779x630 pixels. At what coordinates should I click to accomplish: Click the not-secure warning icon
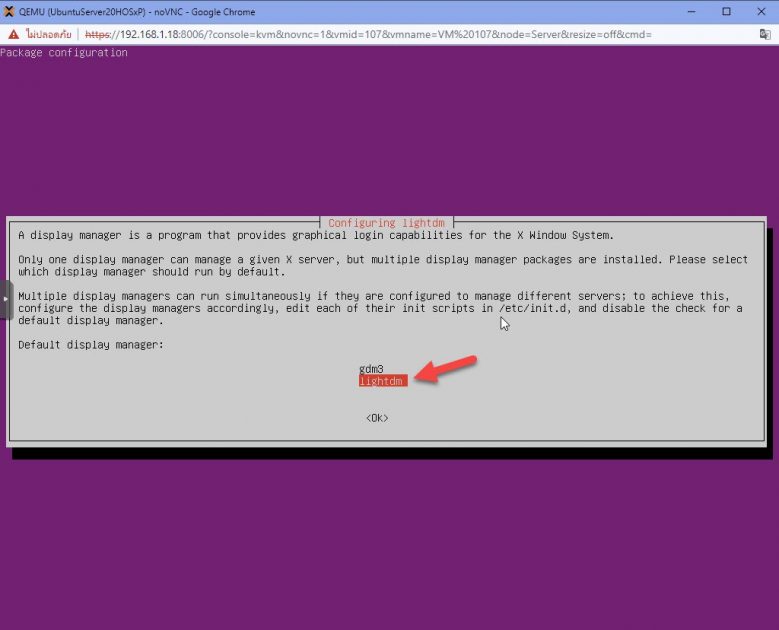point(13,34)
